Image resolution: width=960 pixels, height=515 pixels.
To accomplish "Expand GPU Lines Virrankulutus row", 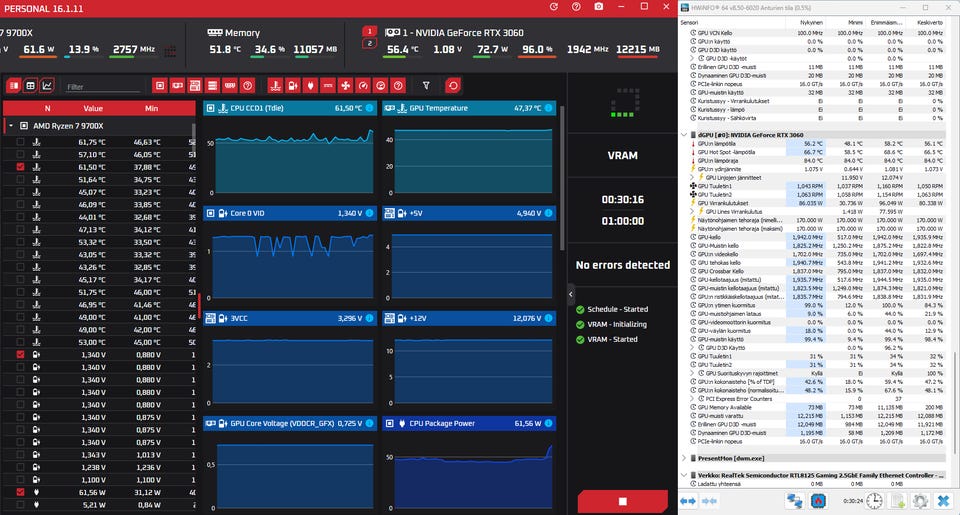I will 692,211.
